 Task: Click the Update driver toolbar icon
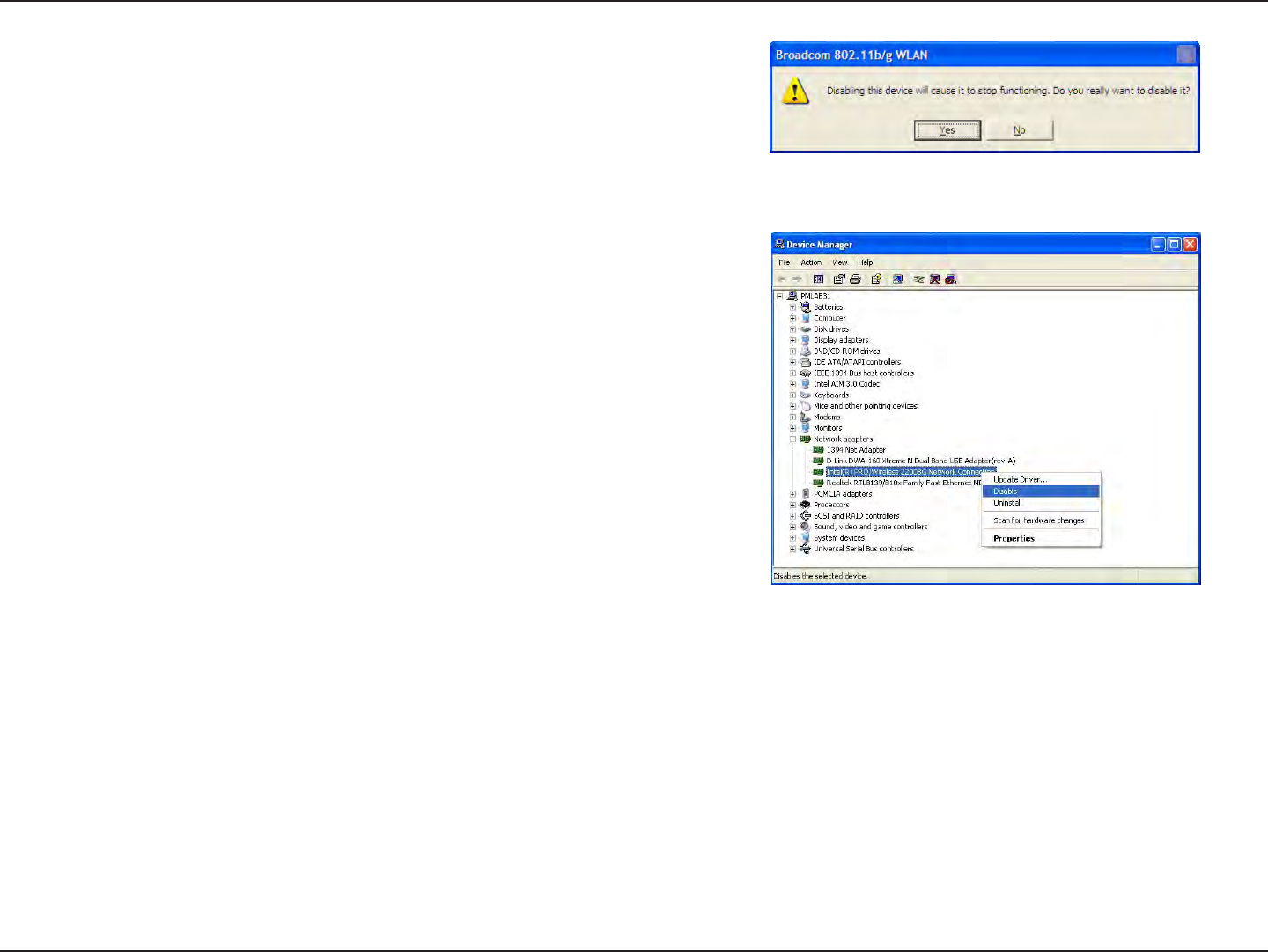point(918,279)
